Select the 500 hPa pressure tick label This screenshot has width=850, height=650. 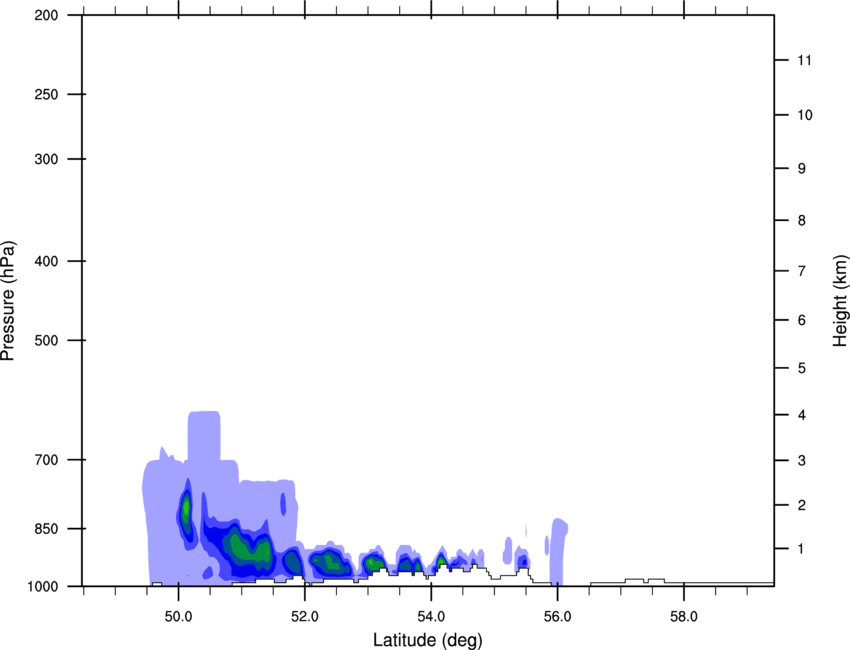[46, 341]
